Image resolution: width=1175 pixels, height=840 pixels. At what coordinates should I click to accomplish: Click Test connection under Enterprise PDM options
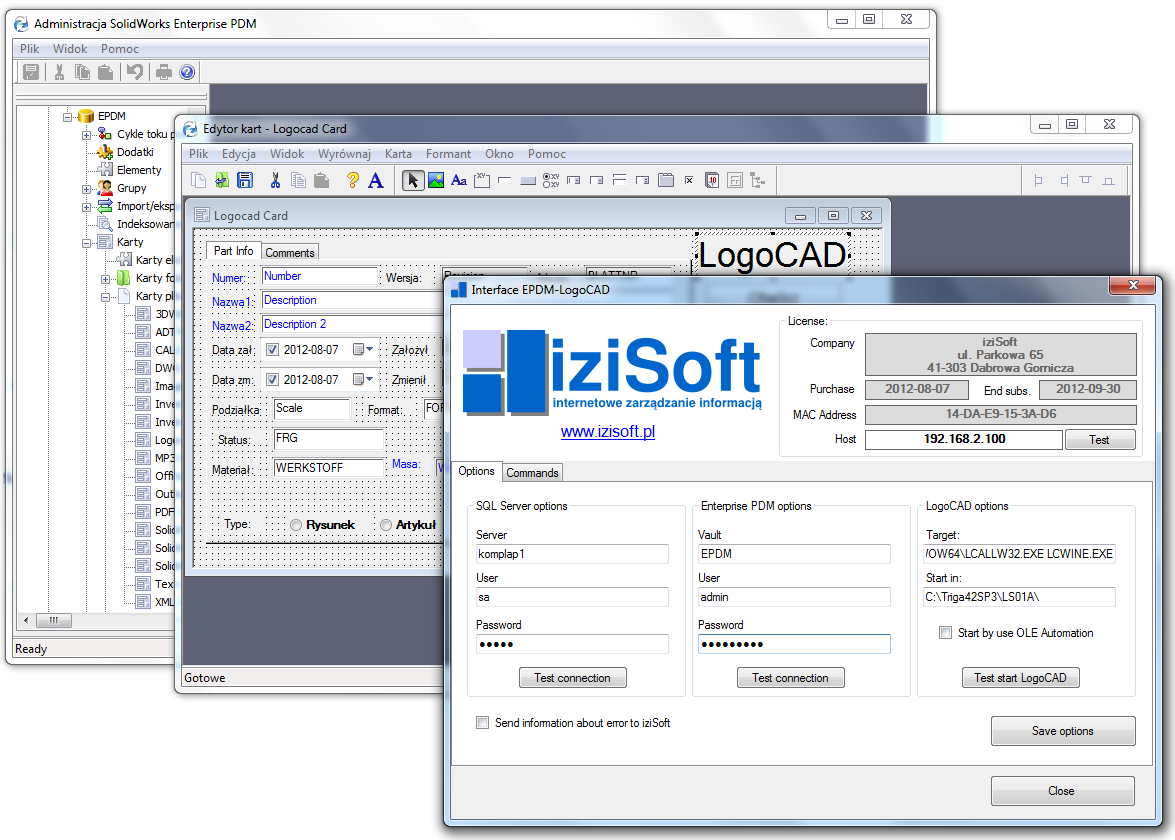point(791,677)
